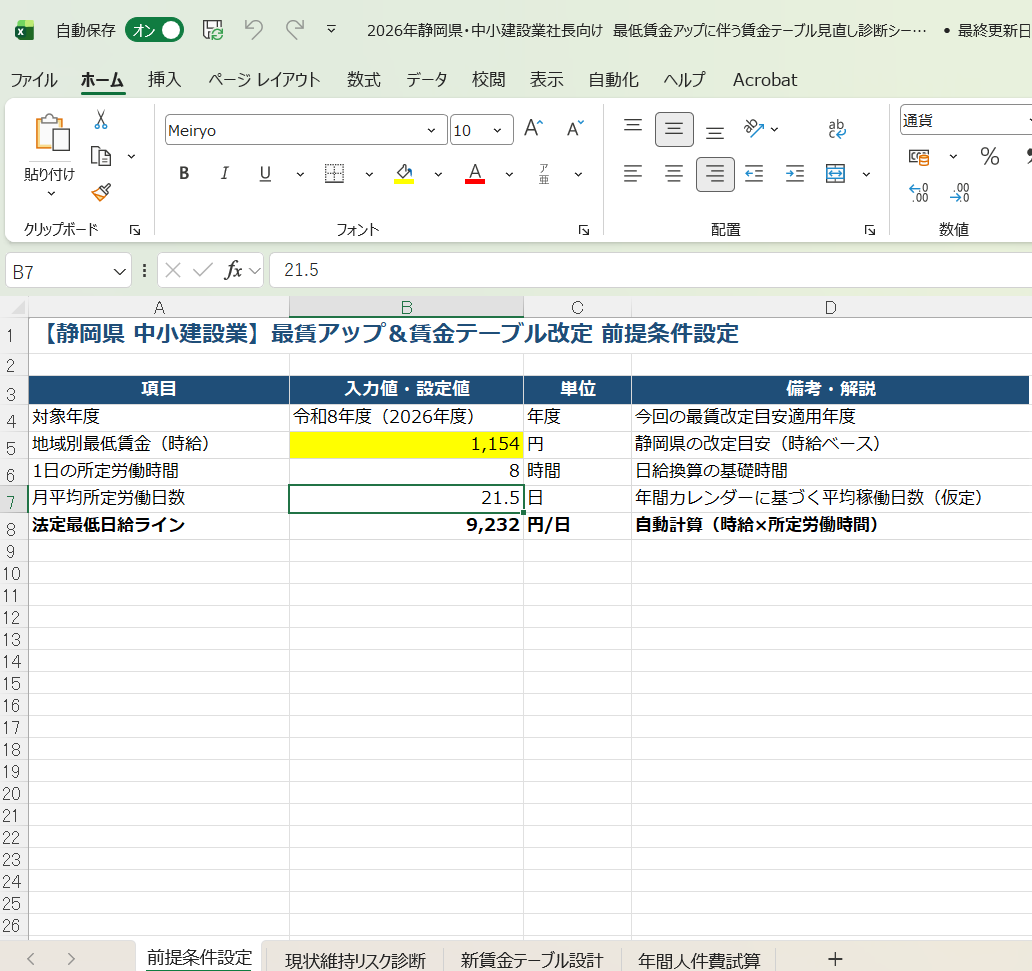This screenshot has height=971, width=1032.
Task: Open the Customize Quick Access Toolbar dropdown
Action: tap(332, 30)
